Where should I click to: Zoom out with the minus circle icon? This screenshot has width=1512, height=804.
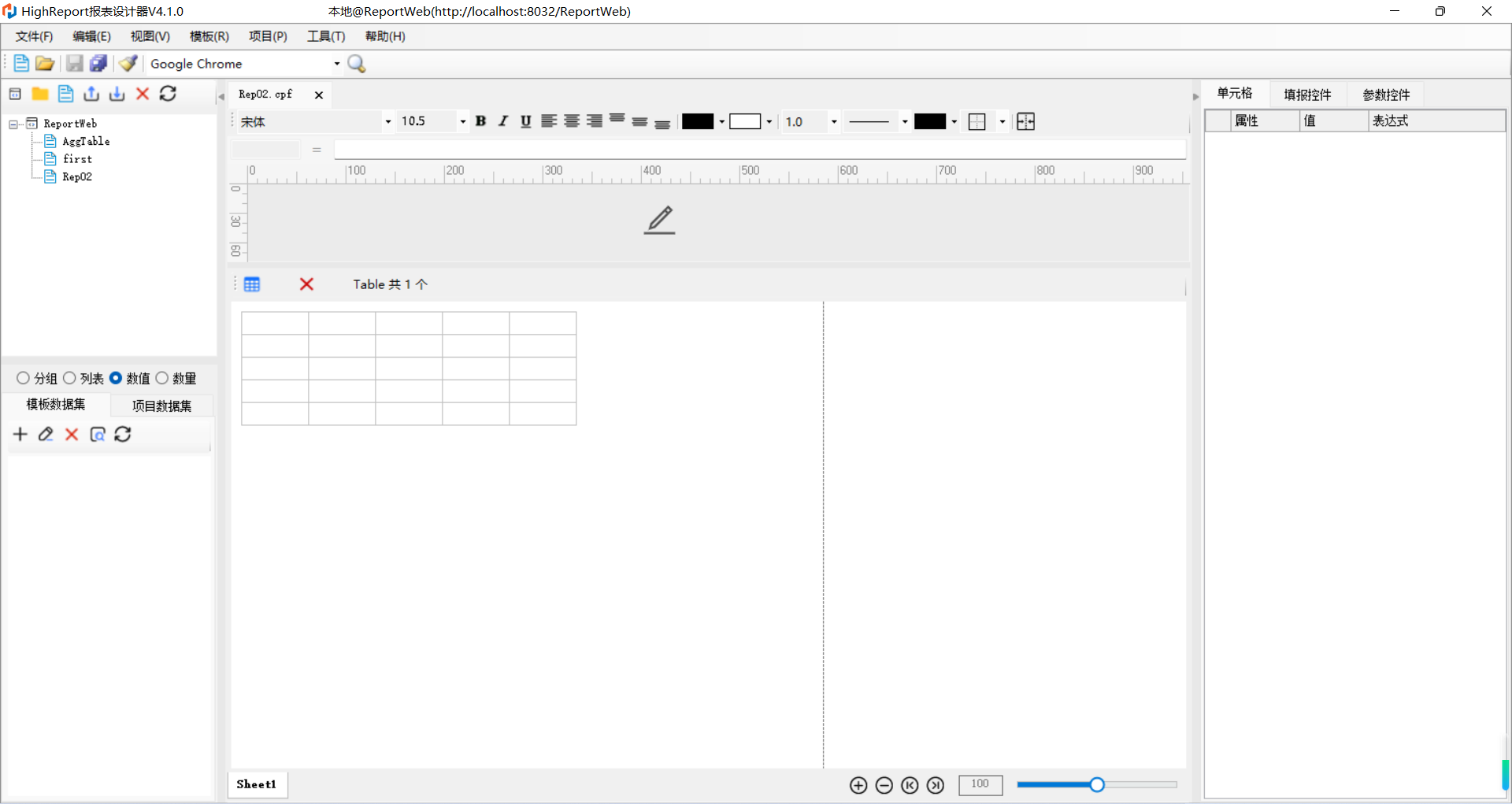[884, 785]
